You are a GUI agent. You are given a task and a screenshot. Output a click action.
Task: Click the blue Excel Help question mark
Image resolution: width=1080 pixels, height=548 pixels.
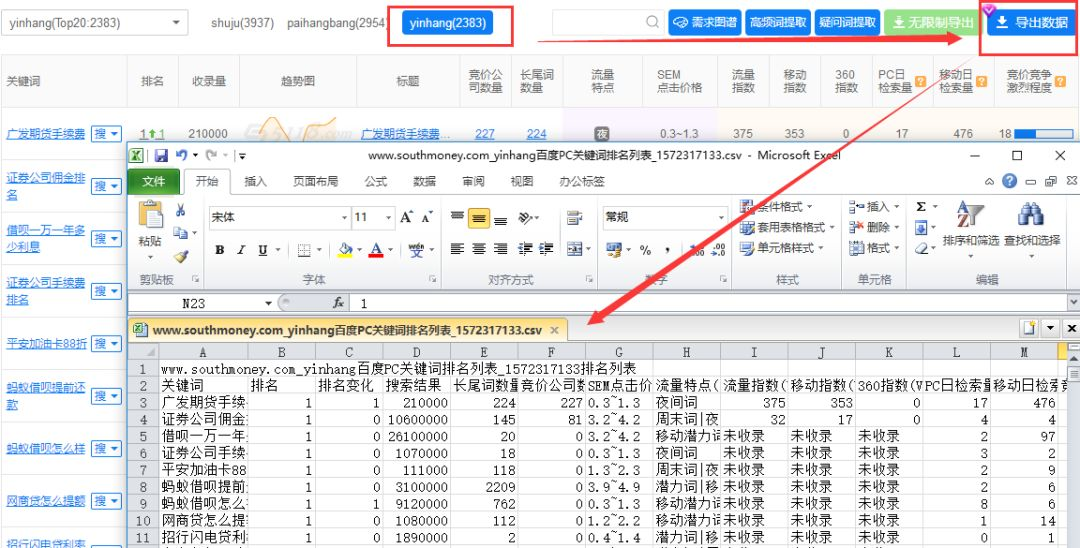click(x=1010, y=181)
